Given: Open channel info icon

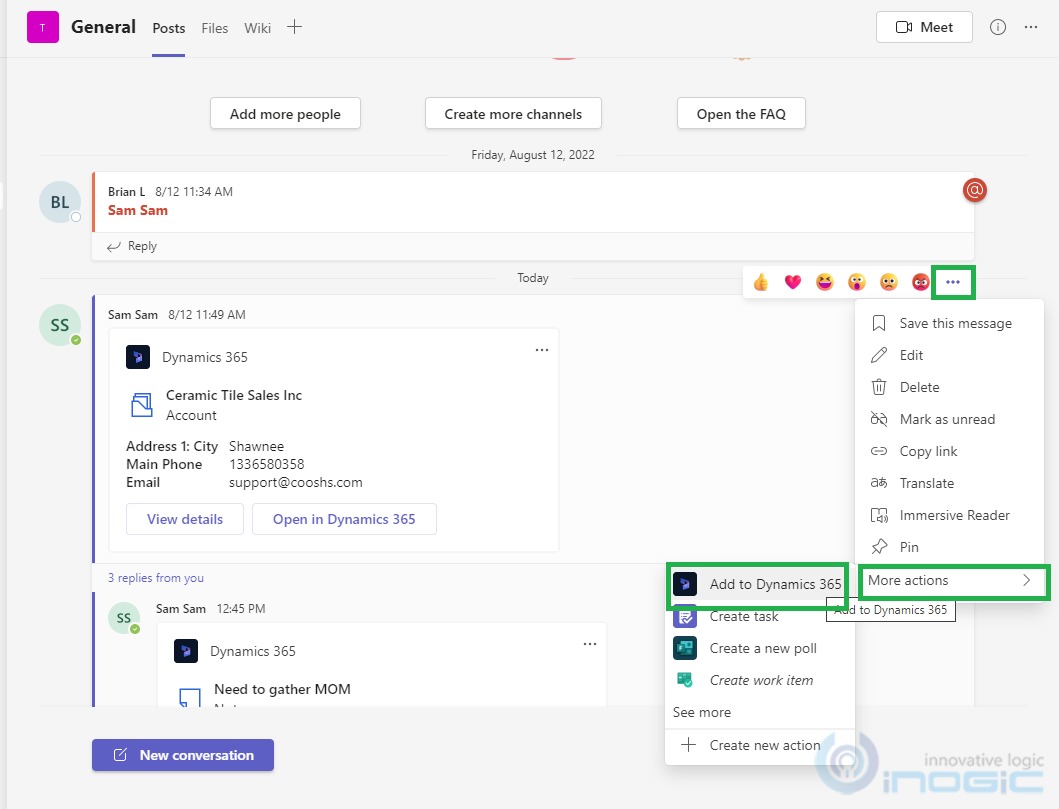Looking at the screenshot, I should click(998, 27).
